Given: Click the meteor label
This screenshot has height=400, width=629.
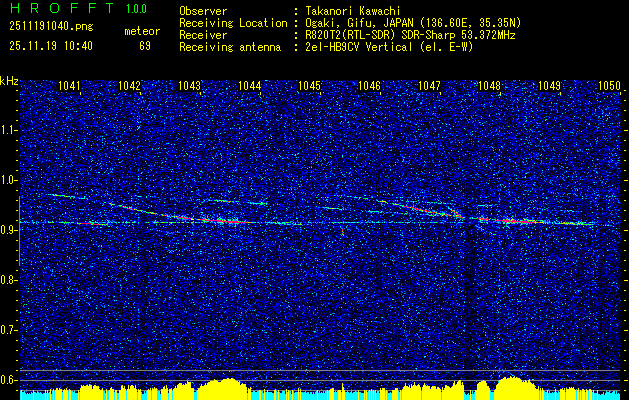Looking at the screenshot, I should tap(142, 31).
